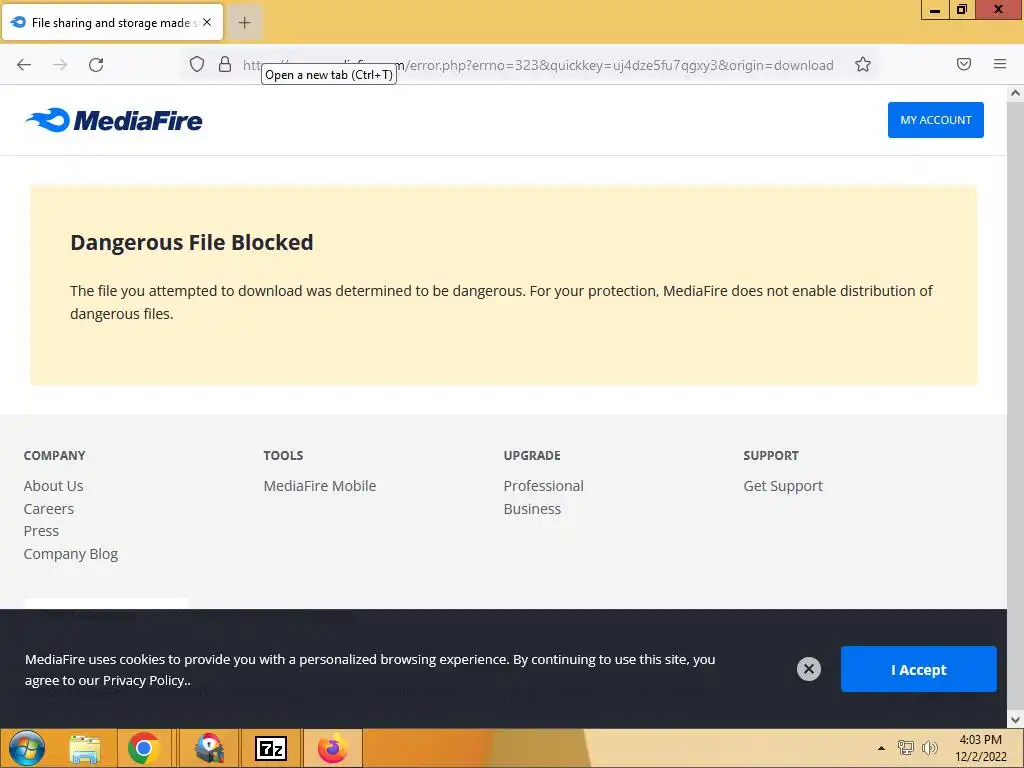
Task: Reload the page with the refresh icon
Action: click(96, 65)
